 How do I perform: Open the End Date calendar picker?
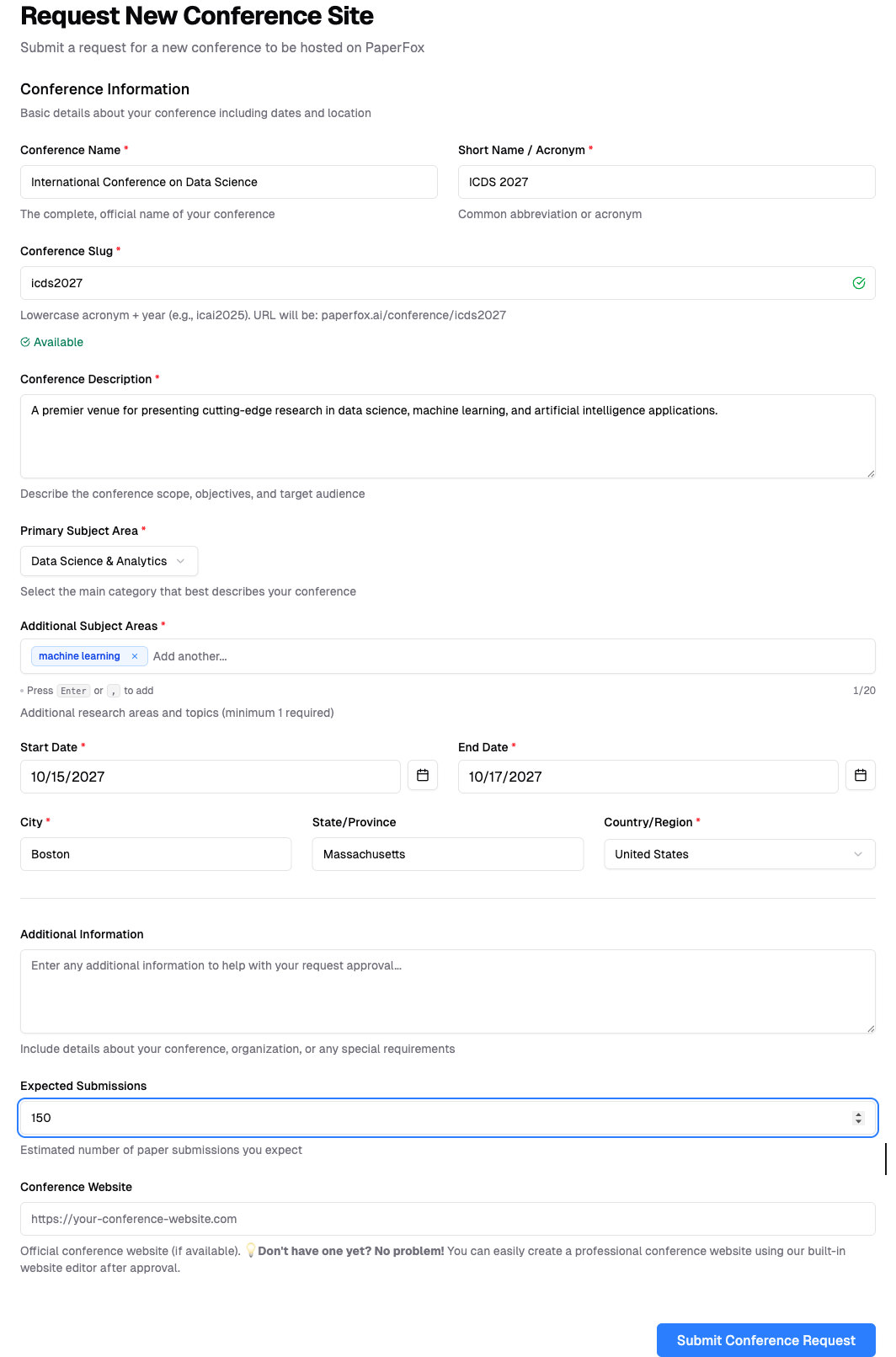pos(860,775)
